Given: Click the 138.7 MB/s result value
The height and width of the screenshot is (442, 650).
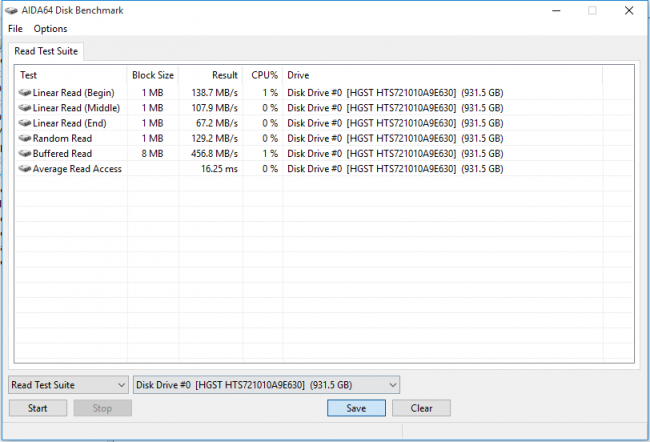Looking at the screenshot, I should [214, 93].
